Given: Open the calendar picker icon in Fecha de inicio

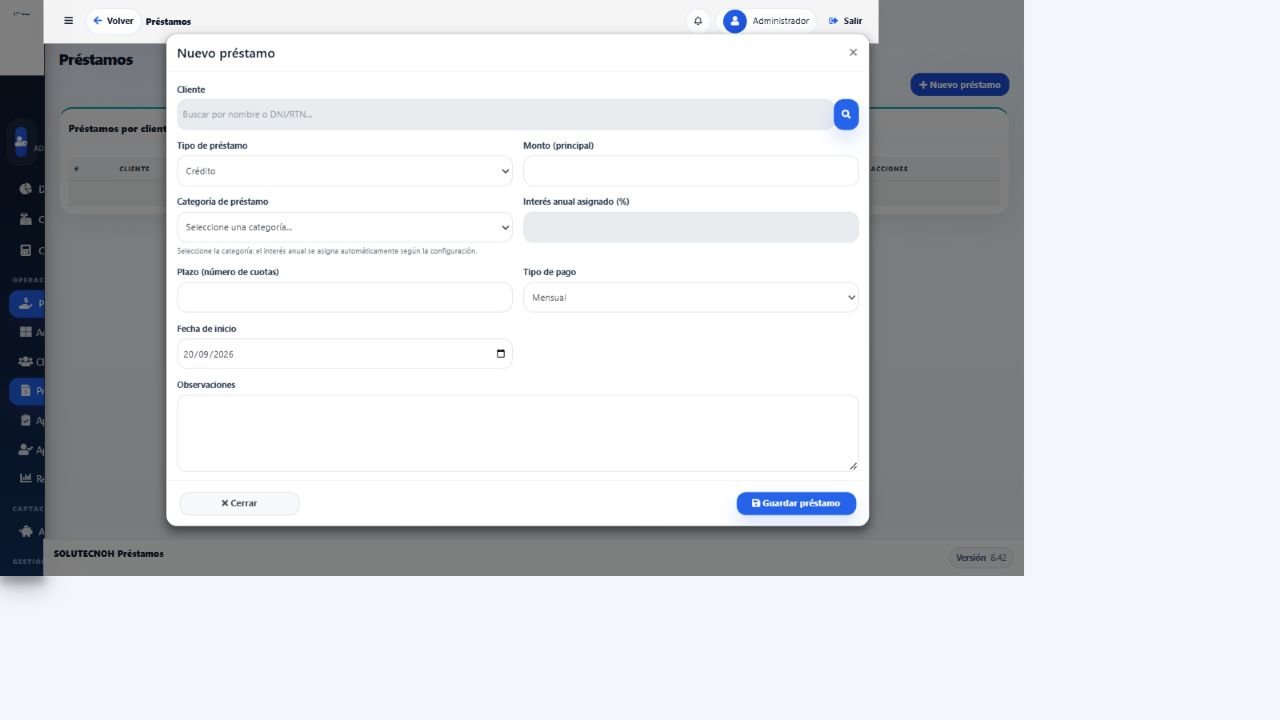Looking at the screenshot, I should (501, 354).
